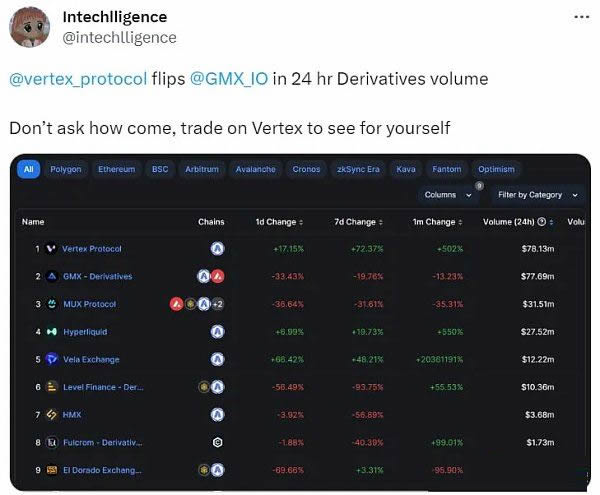Click the HMX logo icon
Viewport: 600px width, 495px height.
[x=51, y=415]
